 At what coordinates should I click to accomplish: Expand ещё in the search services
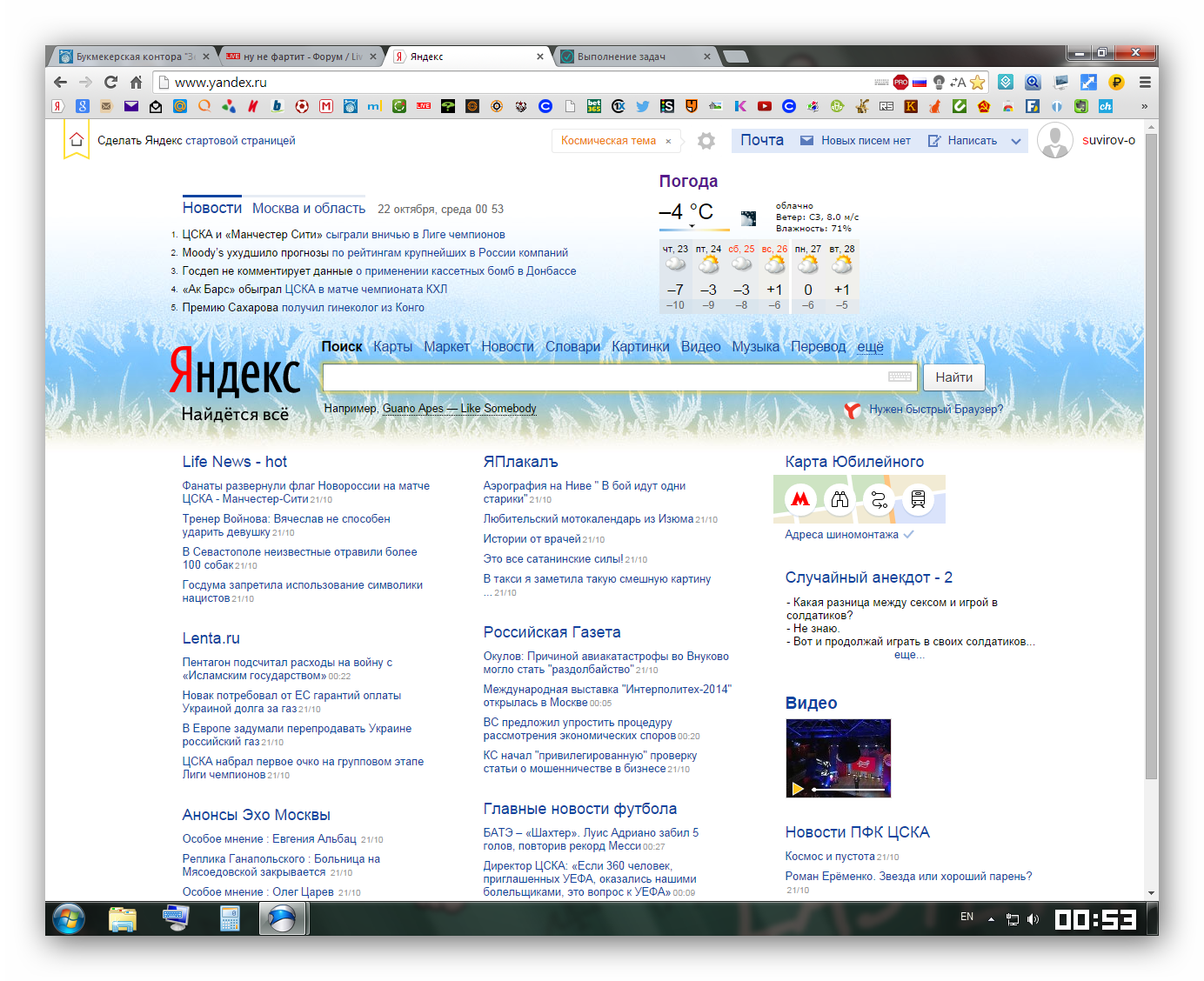(x=870, y=346)
